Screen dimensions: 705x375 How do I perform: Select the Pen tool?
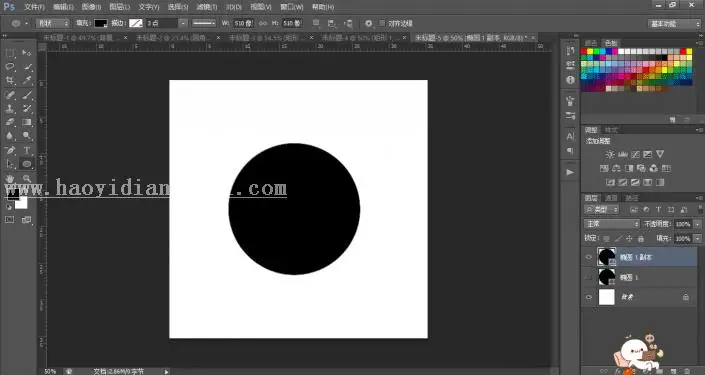point(10,150)
